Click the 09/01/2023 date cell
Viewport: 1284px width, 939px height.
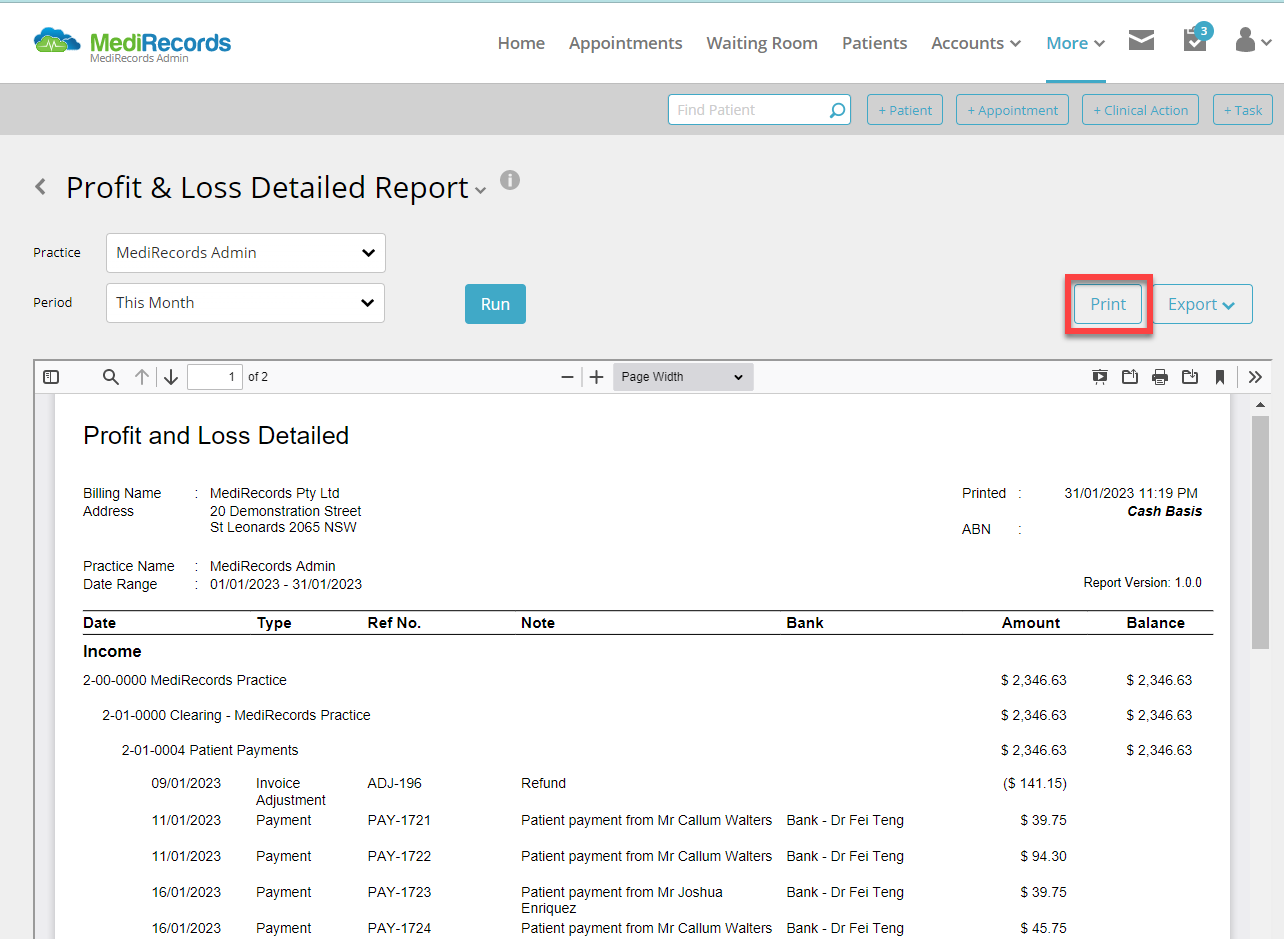coord(186,783)
